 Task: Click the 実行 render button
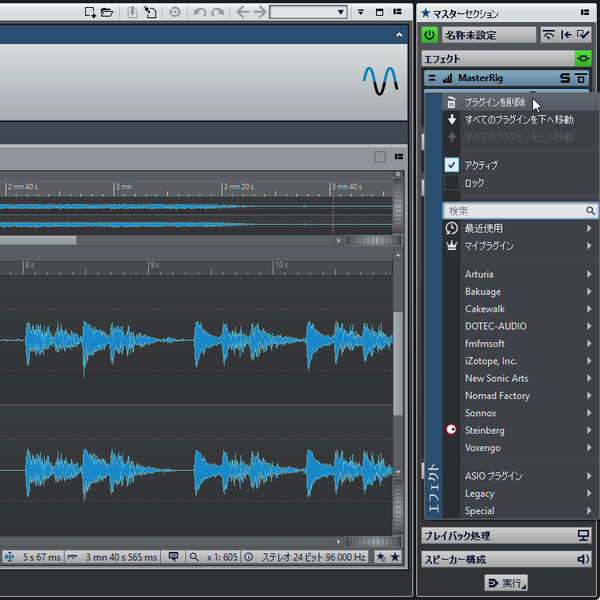pos(506,583)
